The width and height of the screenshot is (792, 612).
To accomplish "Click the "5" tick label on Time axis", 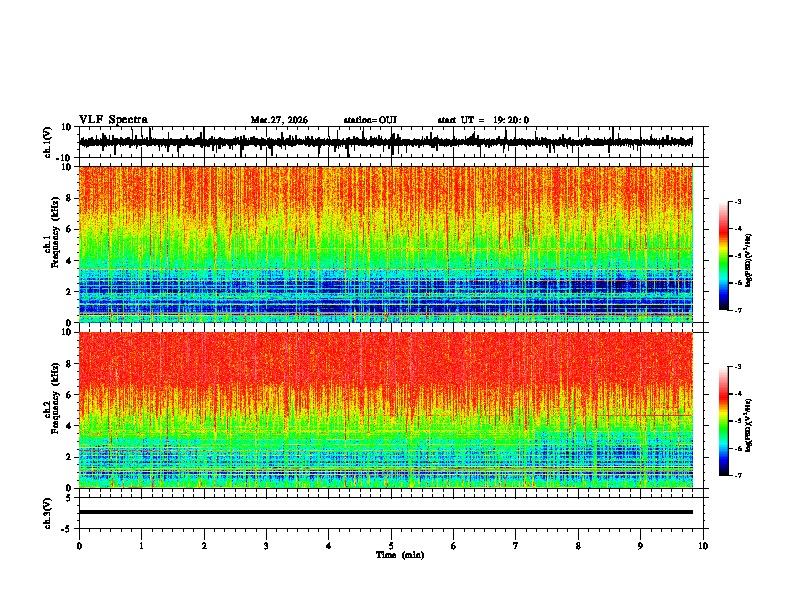I will (391, 546).
